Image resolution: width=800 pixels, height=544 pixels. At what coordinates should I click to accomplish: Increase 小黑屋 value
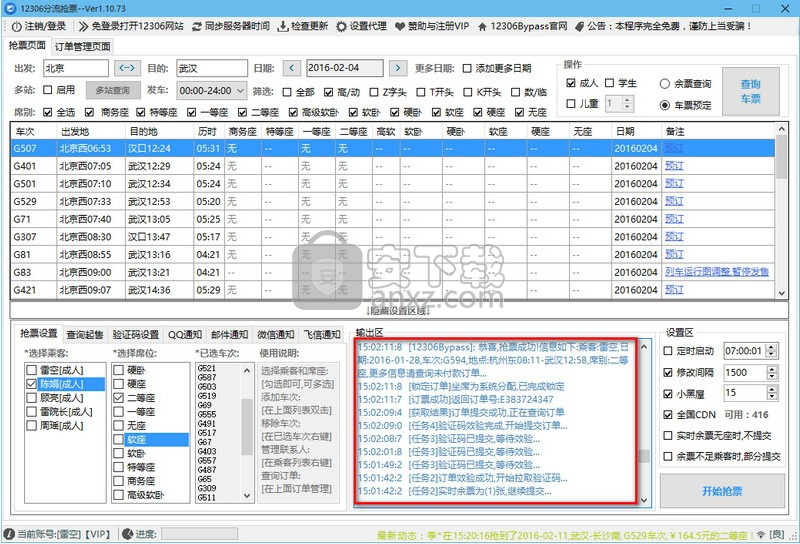[772, 389]
